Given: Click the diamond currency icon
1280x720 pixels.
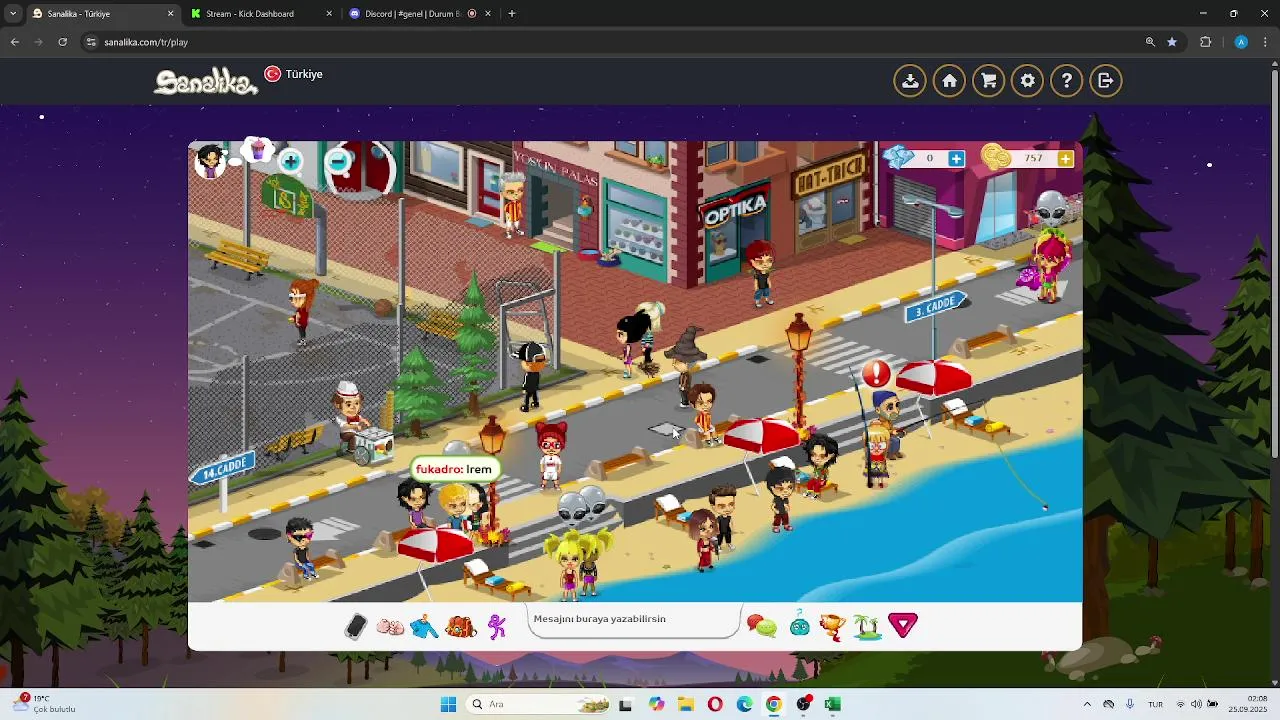Looking at the screenshot, I should click(x=898, y=157).
